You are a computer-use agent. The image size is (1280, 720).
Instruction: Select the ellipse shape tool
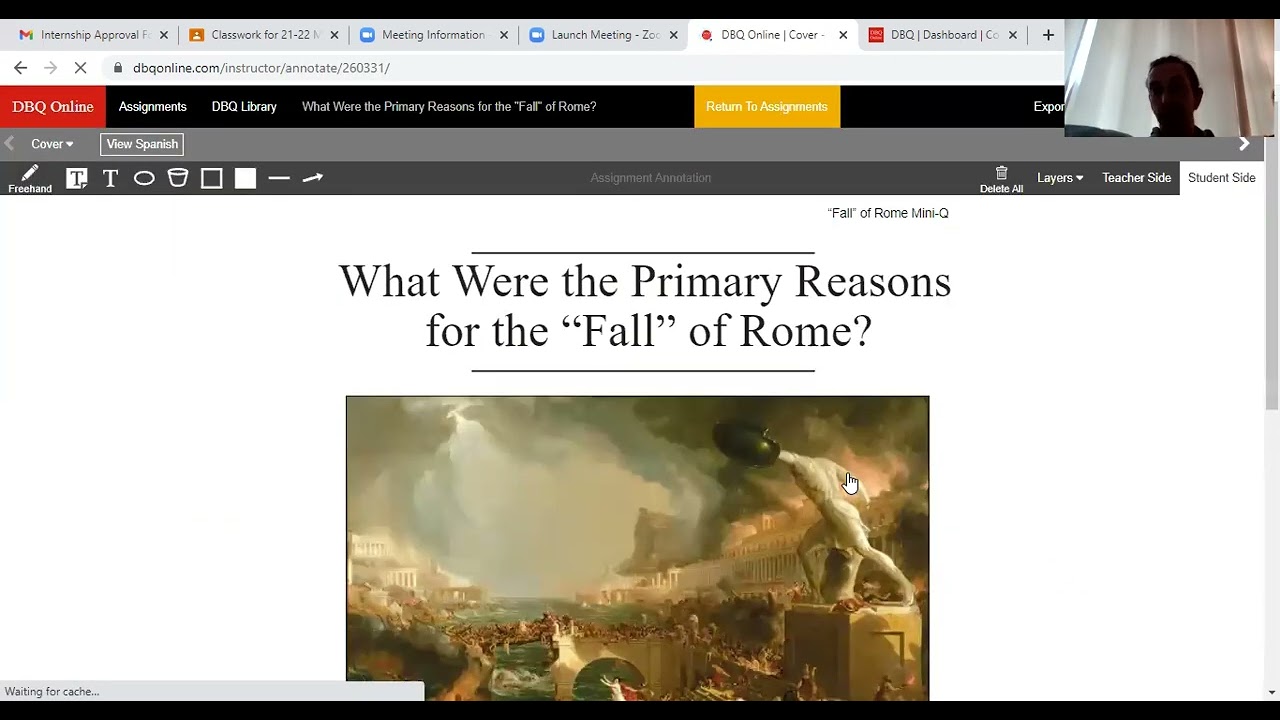[x=144, y=178]
